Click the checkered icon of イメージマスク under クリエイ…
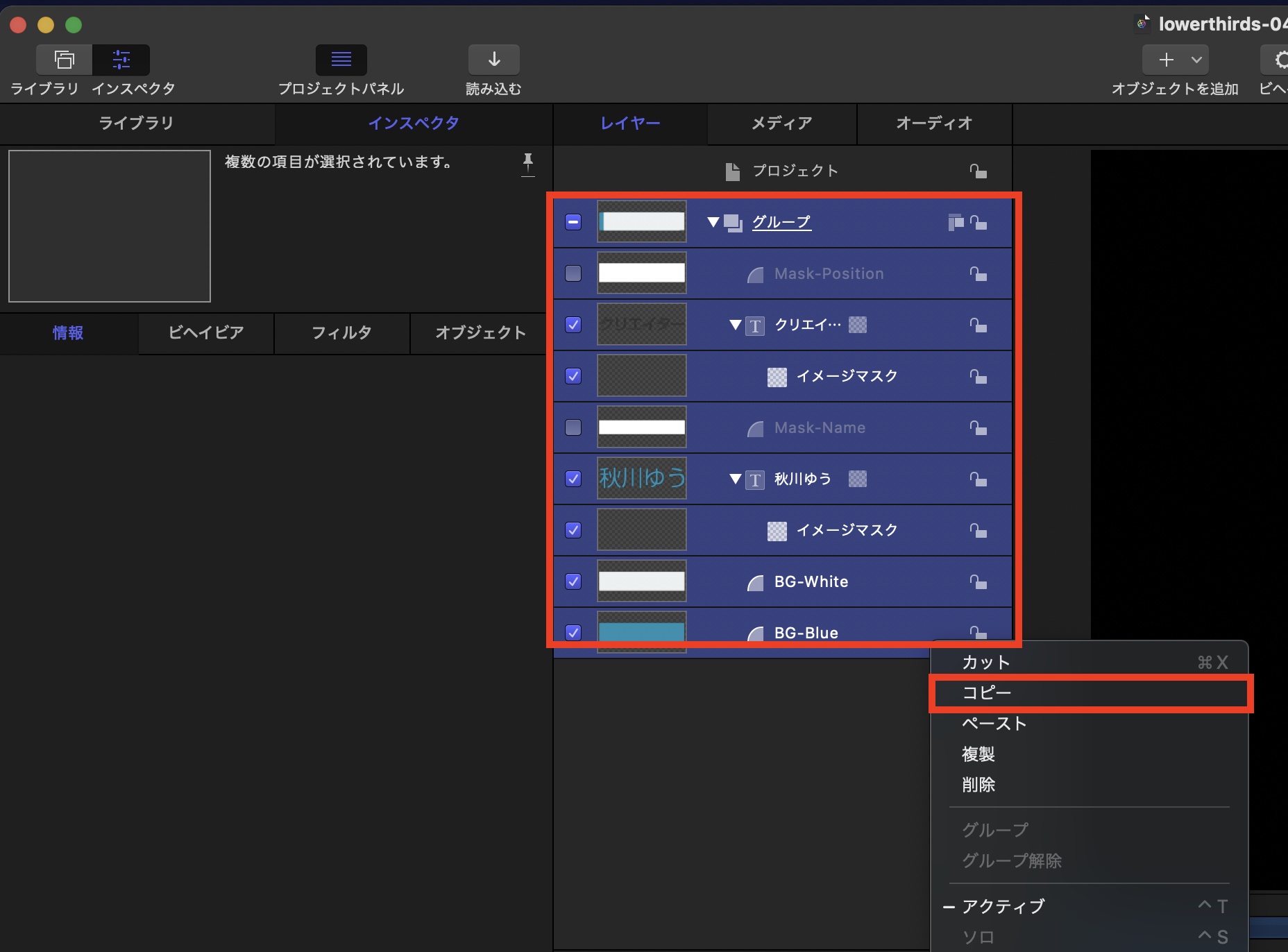 click(777, 377)
